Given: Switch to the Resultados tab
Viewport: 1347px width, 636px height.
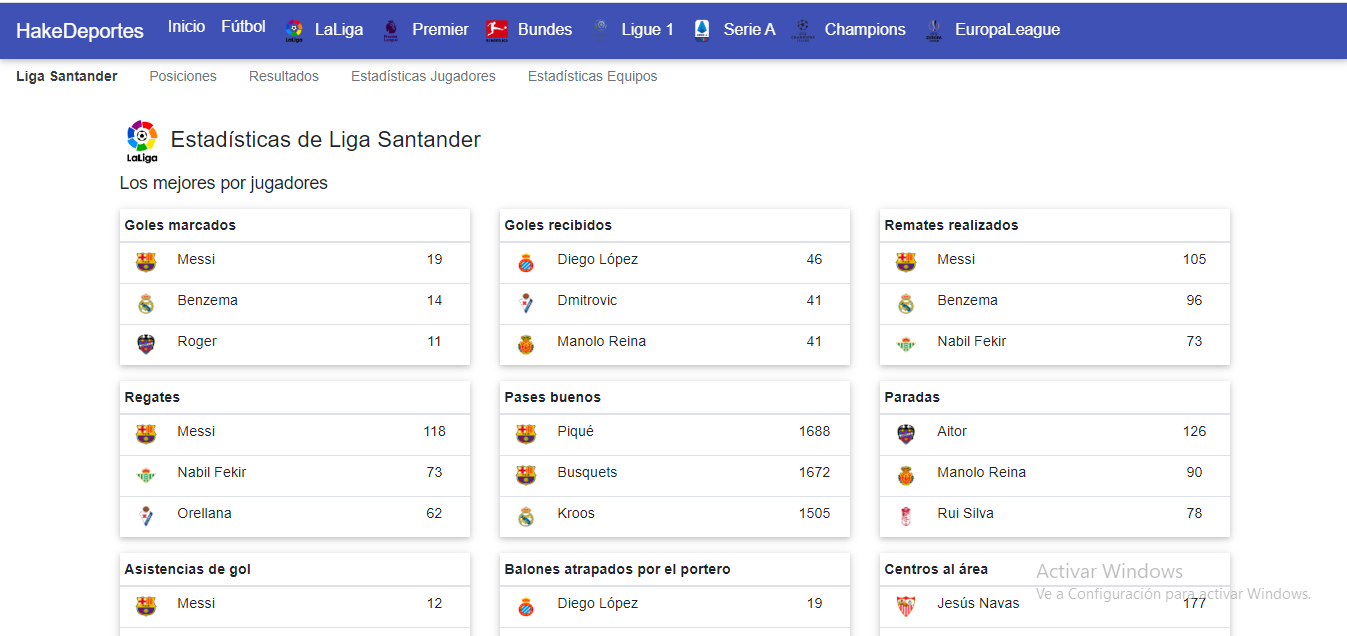Looking at the screenshot, I should 284,76.
